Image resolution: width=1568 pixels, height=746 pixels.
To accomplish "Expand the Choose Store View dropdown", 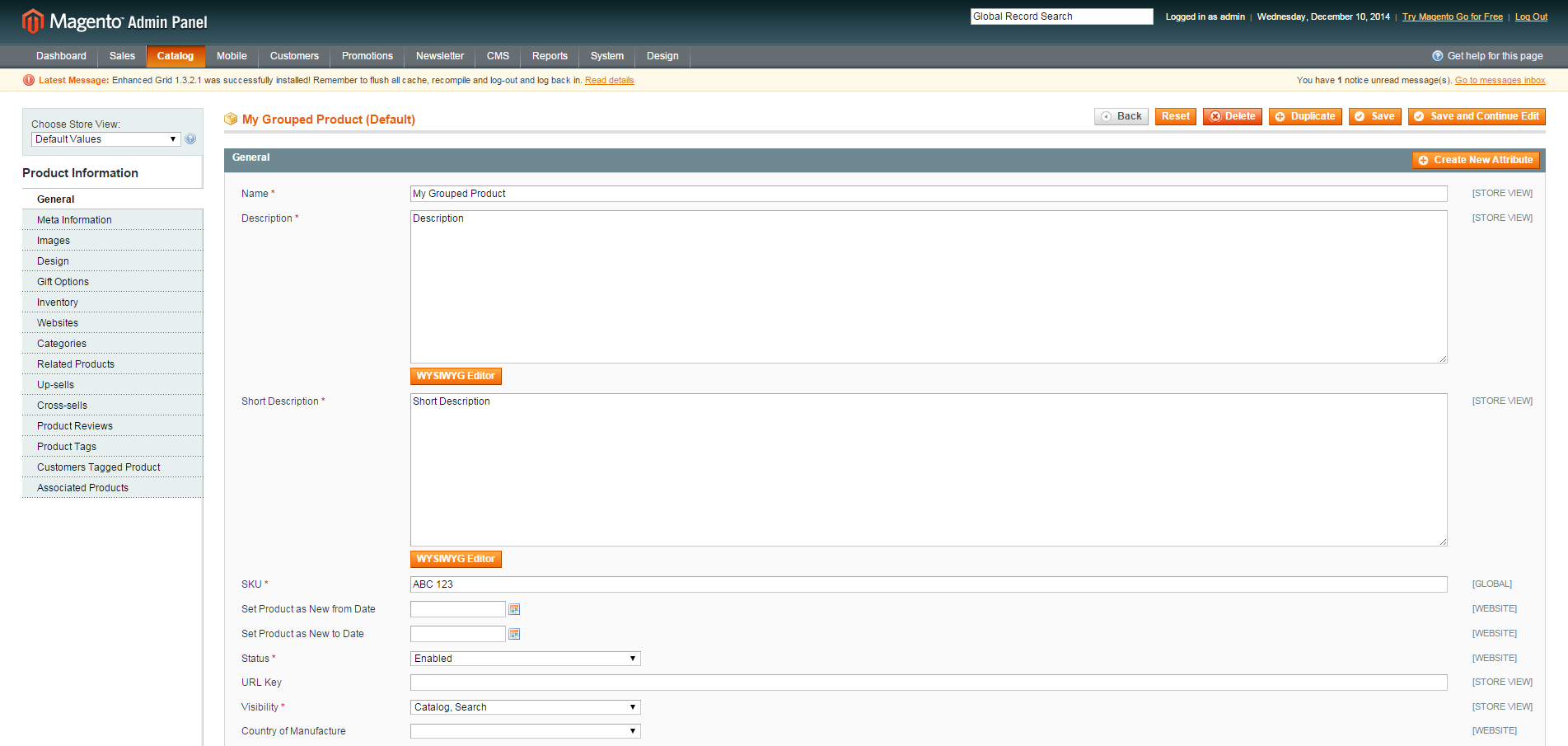I will [x=105, y=139].
